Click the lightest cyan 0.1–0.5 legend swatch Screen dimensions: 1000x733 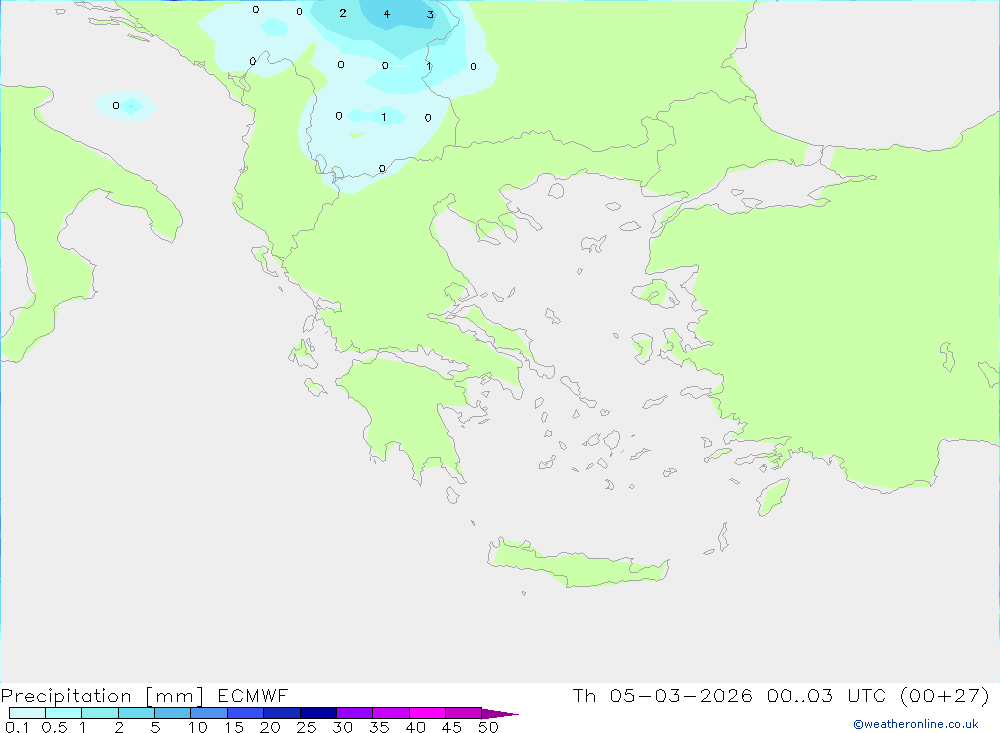click(27, 713)
